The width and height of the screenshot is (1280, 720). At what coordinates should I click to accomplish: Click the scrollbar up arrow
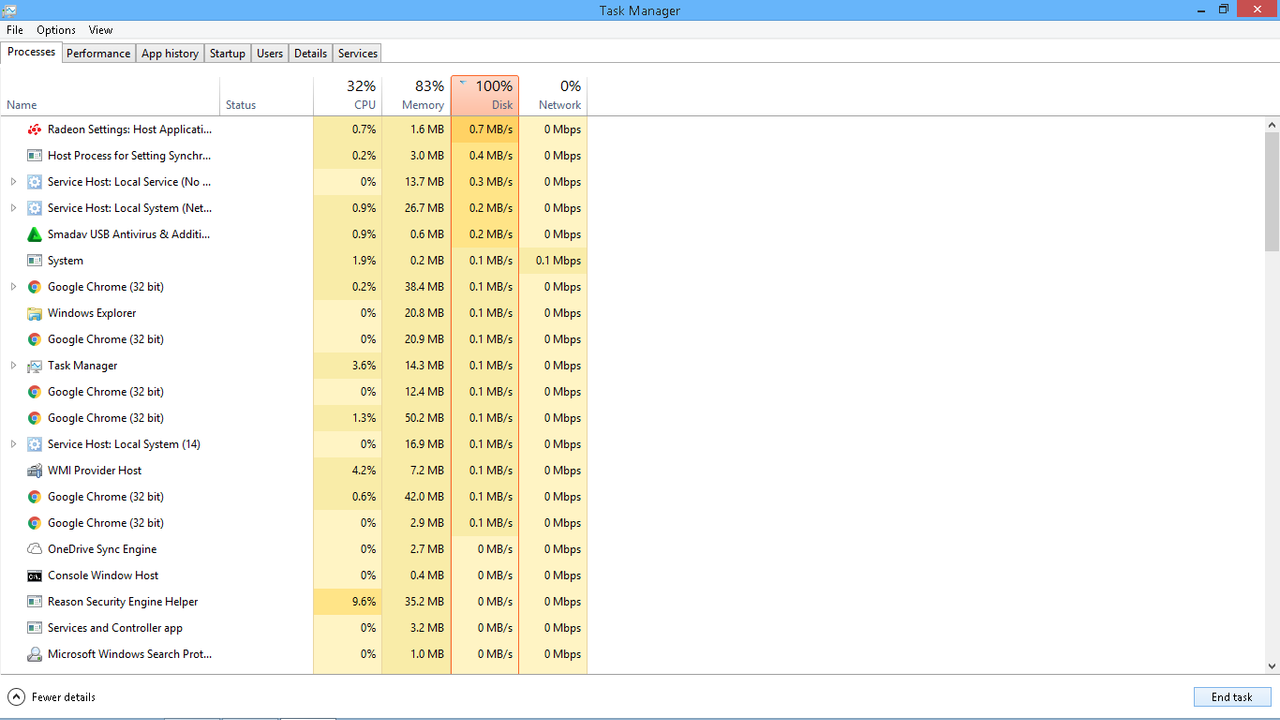tap(1272, 125)
